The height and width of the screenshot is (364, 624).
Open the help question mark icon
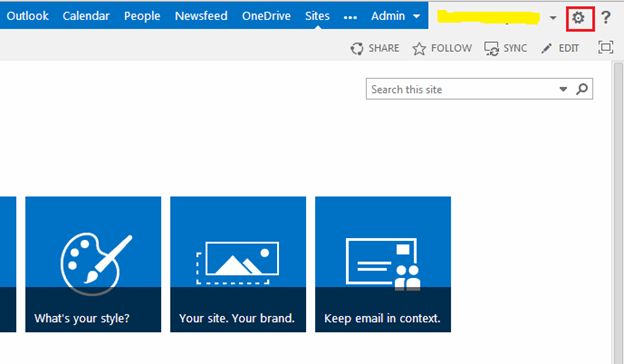coord(606,18)
